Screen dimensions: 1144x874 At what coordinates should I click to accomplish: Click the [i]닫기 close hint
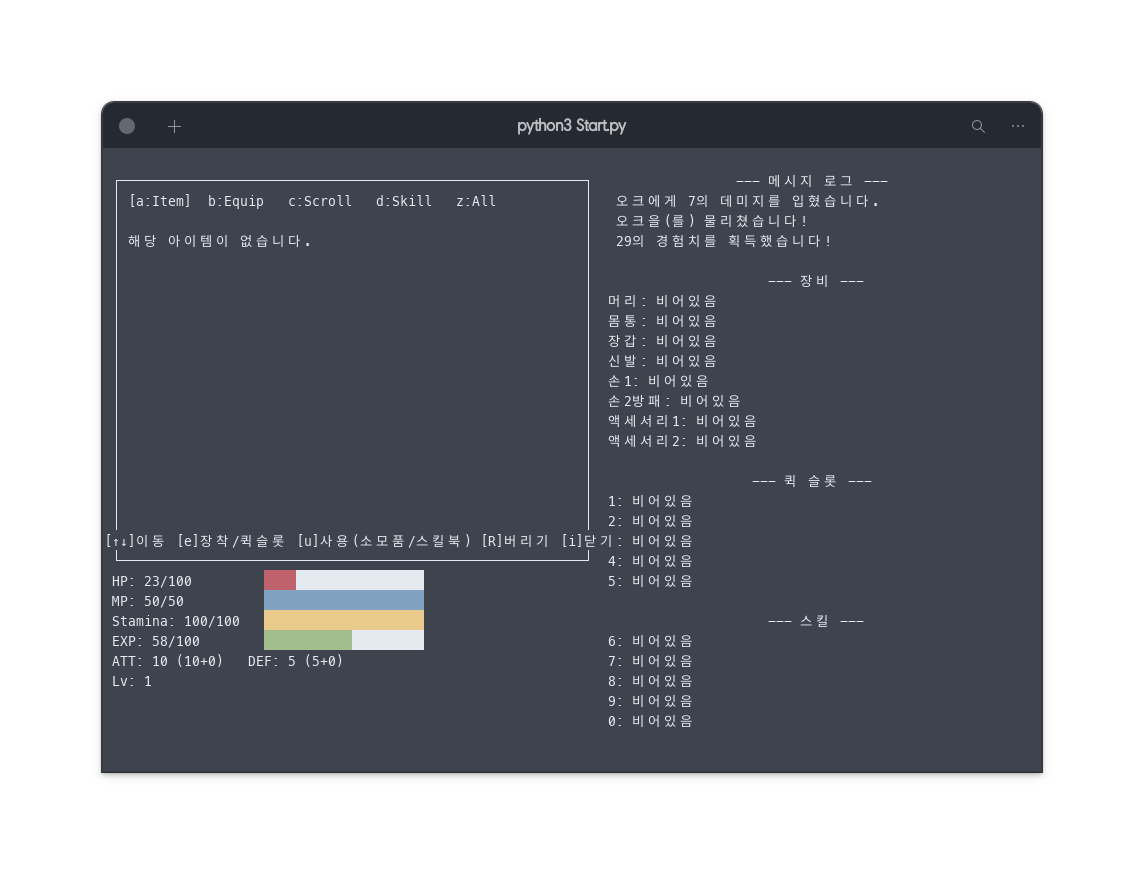click(x=587, y=541)
